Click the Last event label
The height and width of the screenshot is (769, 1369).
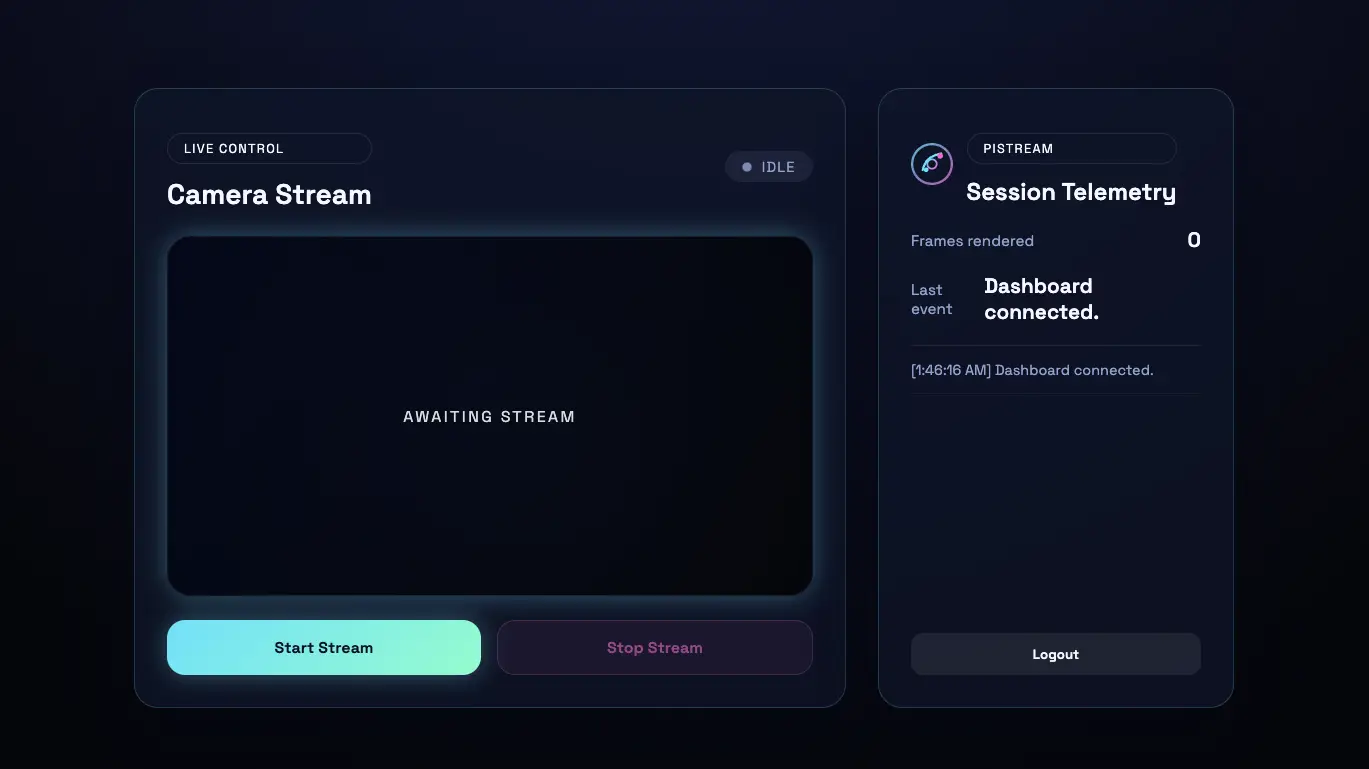[x=931, y=299]
